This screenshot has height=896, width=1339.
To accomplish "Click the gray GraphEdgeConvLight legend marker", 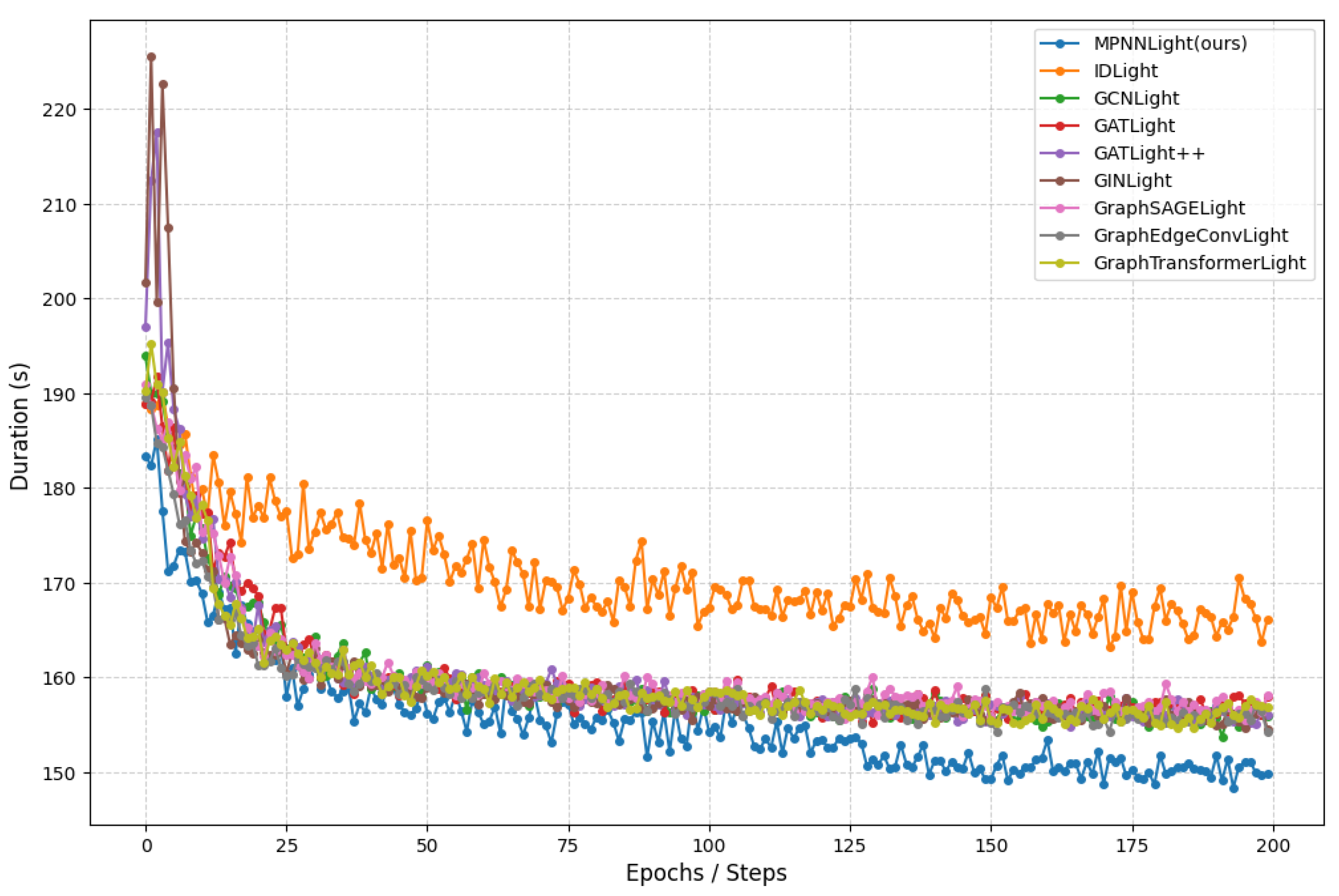I will (1060, 235).
